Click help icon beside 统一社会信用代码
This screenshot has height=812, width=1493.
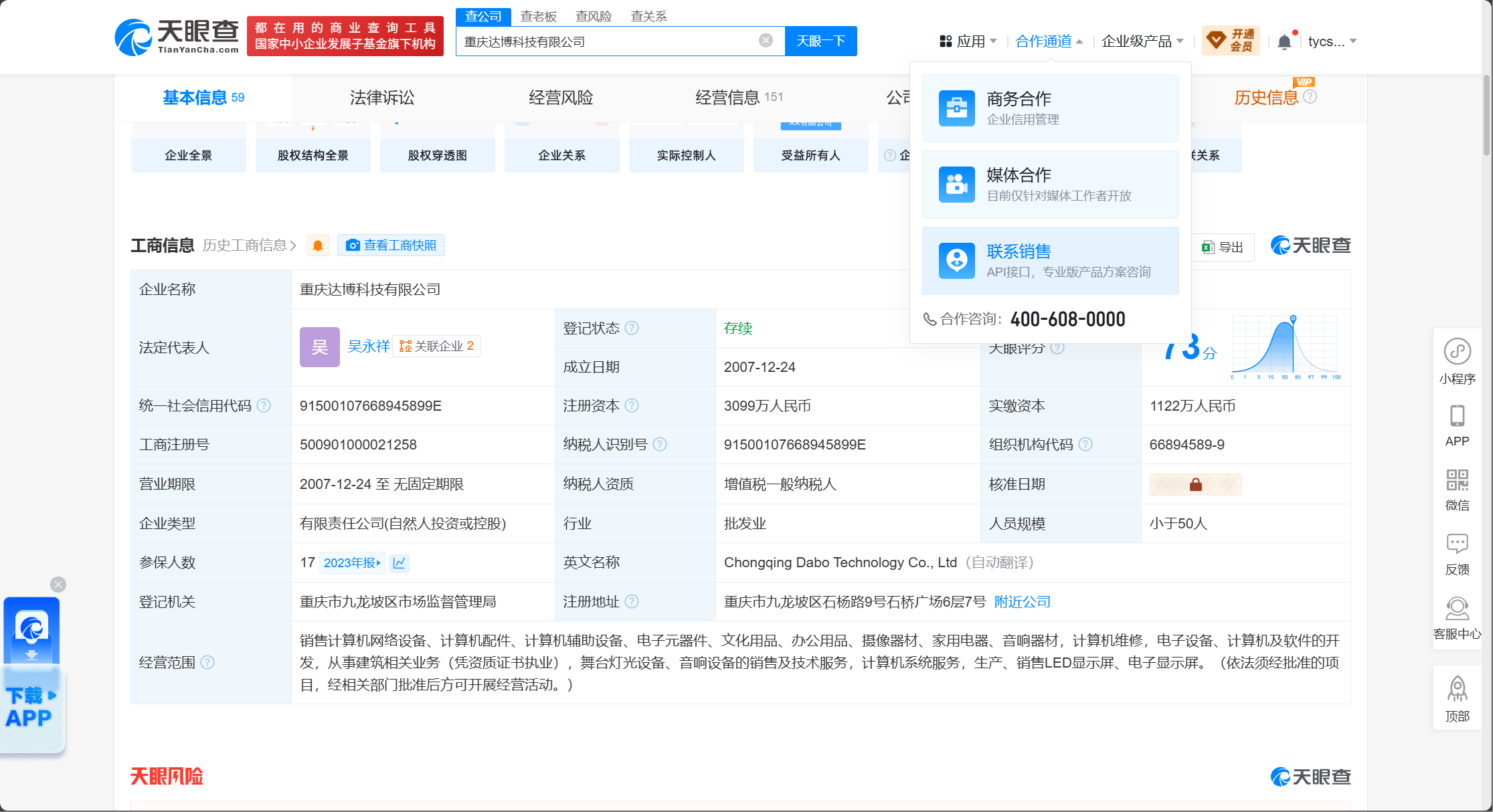coord(264,405)
